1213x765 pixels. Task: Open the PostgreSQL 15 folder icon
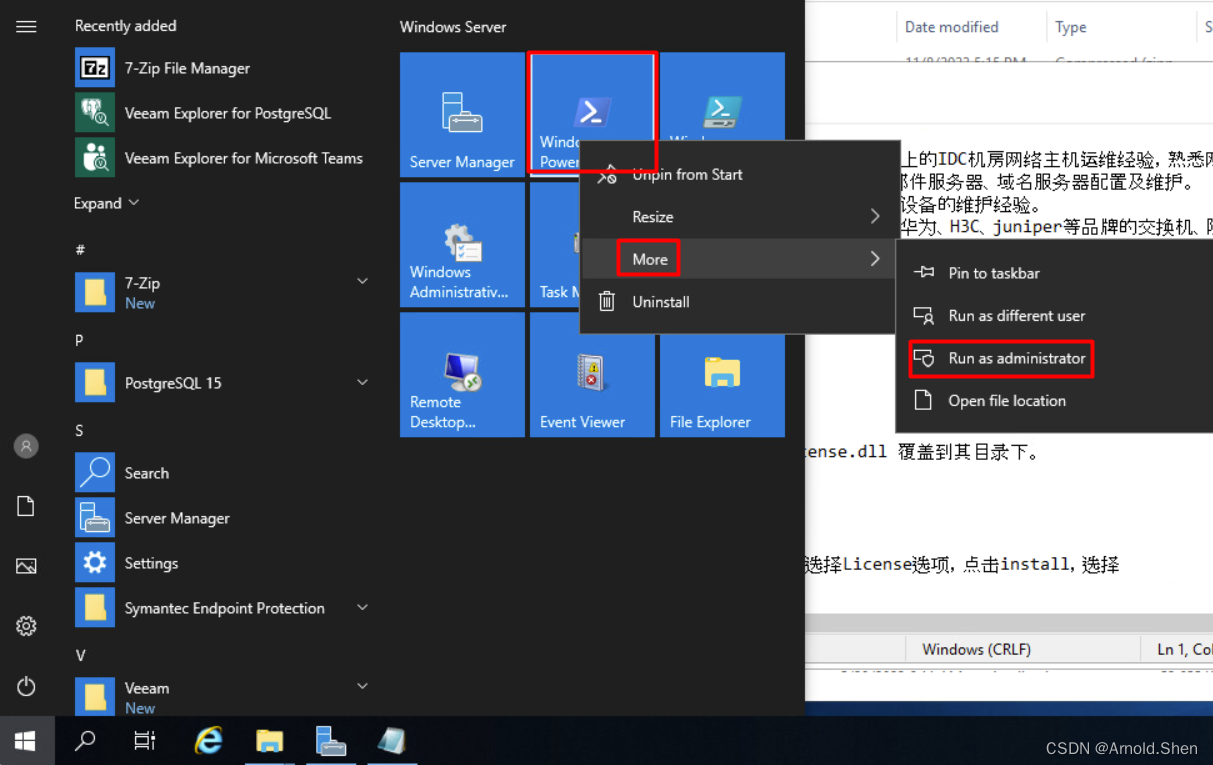point(95,383)
